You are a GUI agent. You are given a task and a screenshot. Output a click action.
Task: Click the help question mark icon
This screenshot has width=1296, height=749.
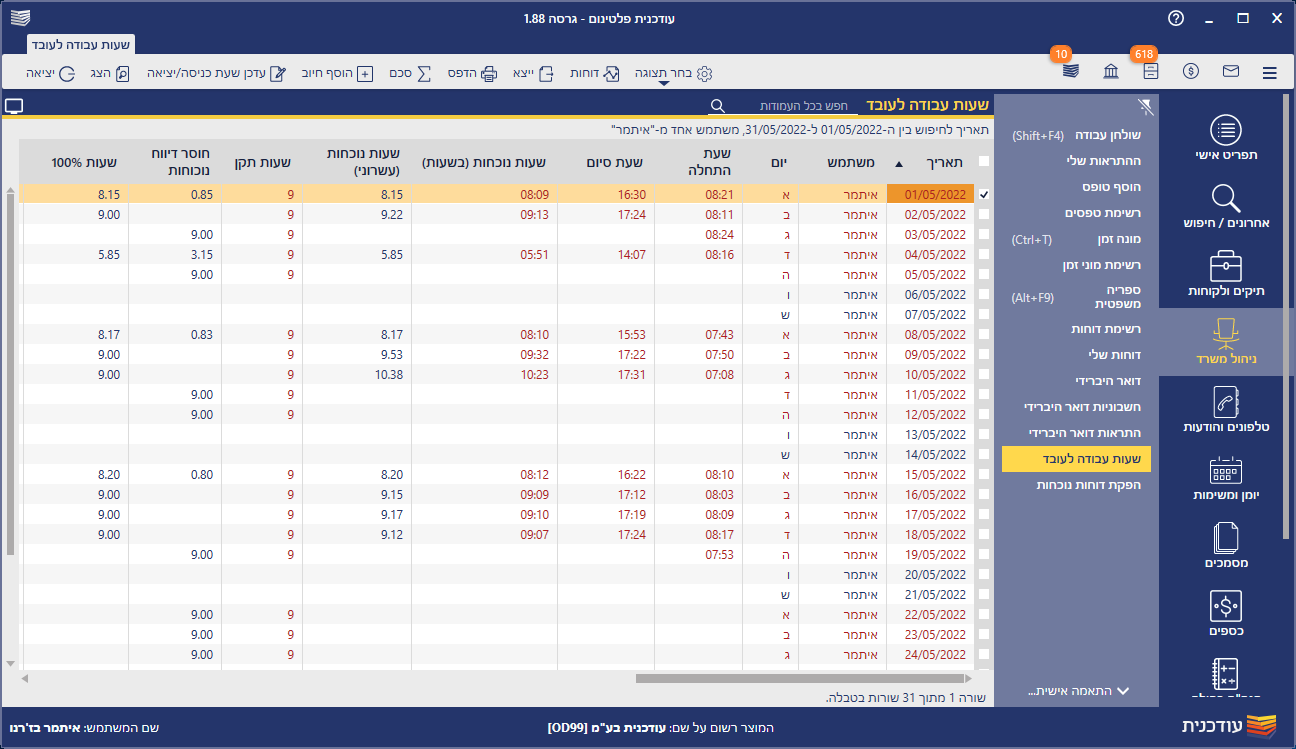[1176, 18]
